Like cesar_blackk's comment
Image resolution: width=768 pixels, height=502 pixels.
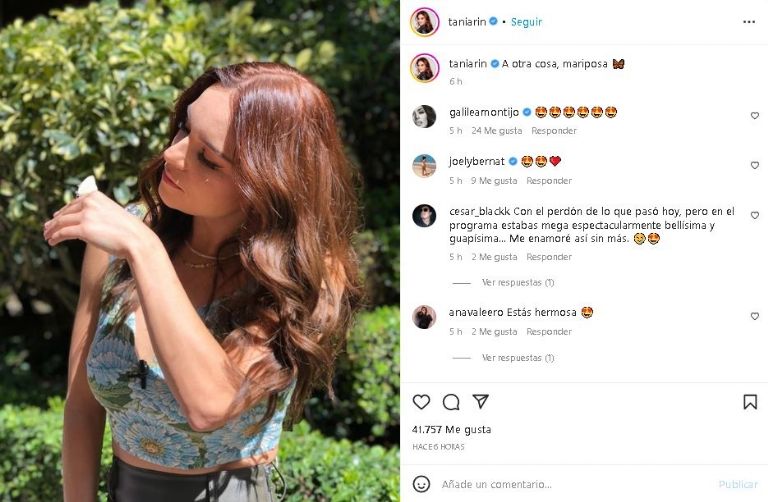754,216
